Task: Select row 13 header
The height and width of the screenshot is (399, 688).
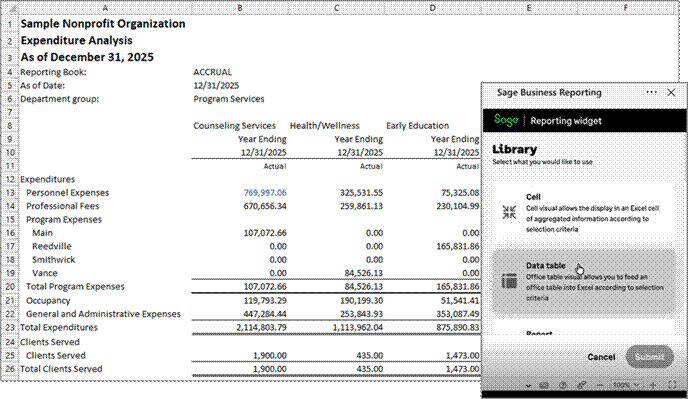Action: pos(10,193)
